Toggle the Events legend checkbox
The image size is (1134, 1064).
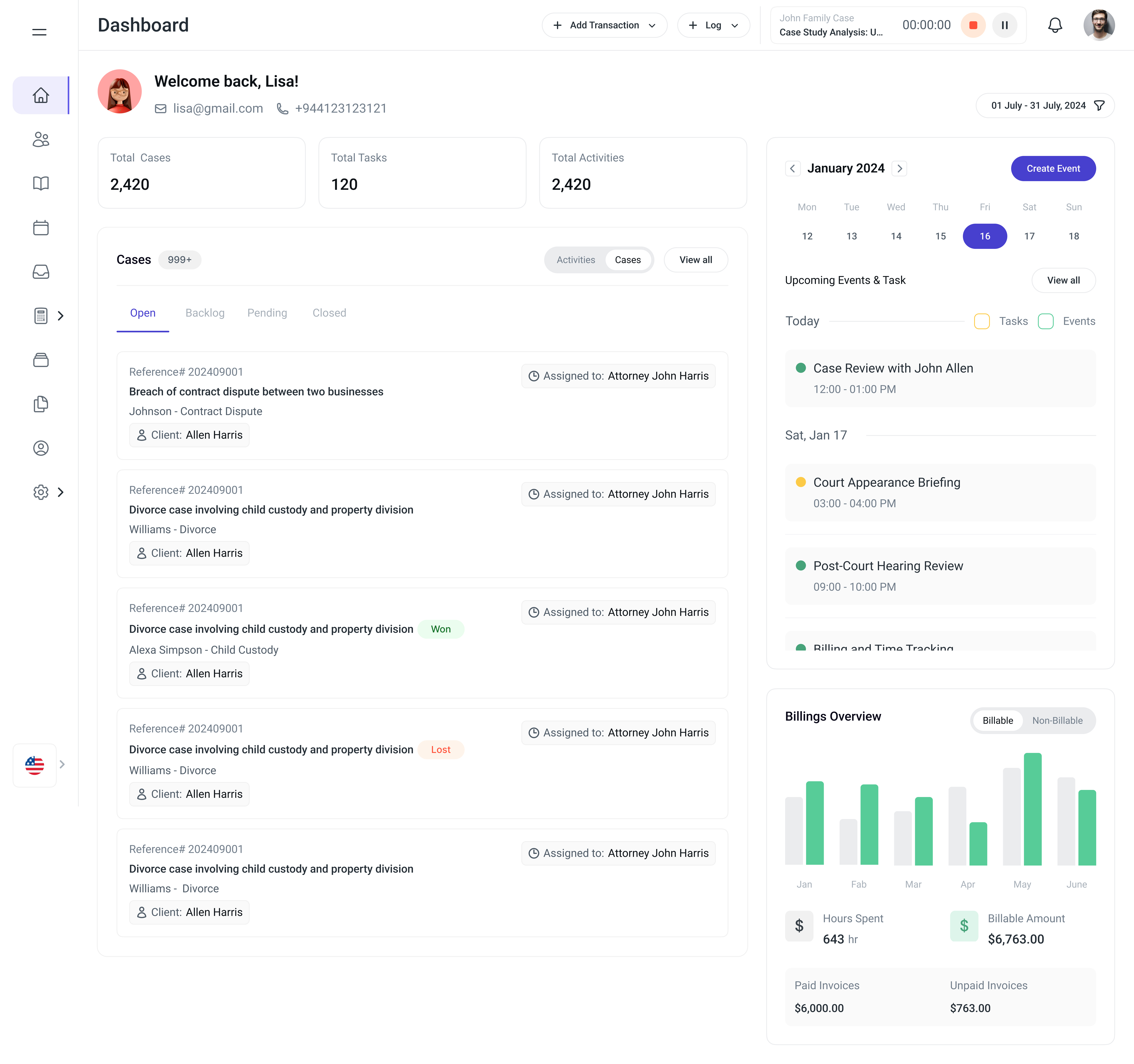click(1046, 321)
